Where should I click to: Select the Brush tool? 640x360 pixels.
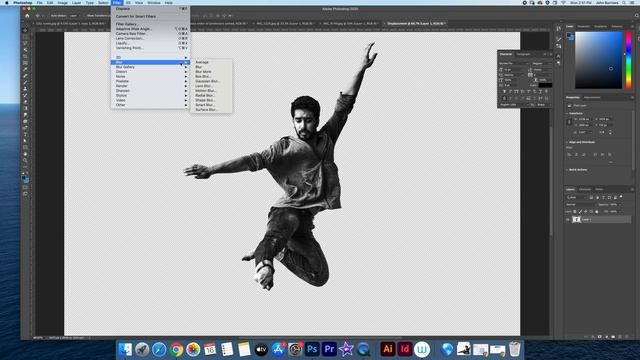[x=25, y=82]
